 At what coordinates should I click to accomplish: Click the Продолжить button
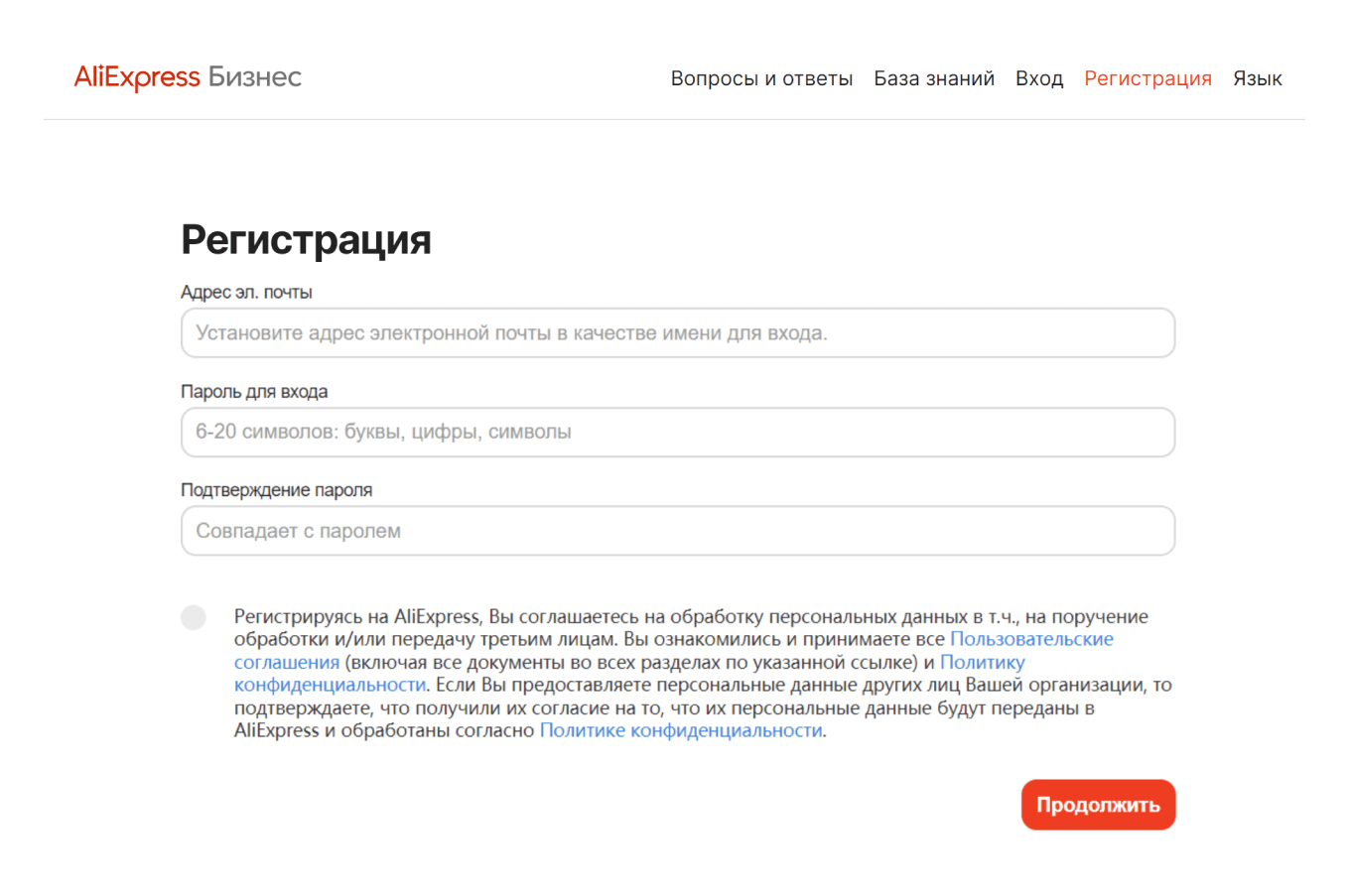(1098, 804)
